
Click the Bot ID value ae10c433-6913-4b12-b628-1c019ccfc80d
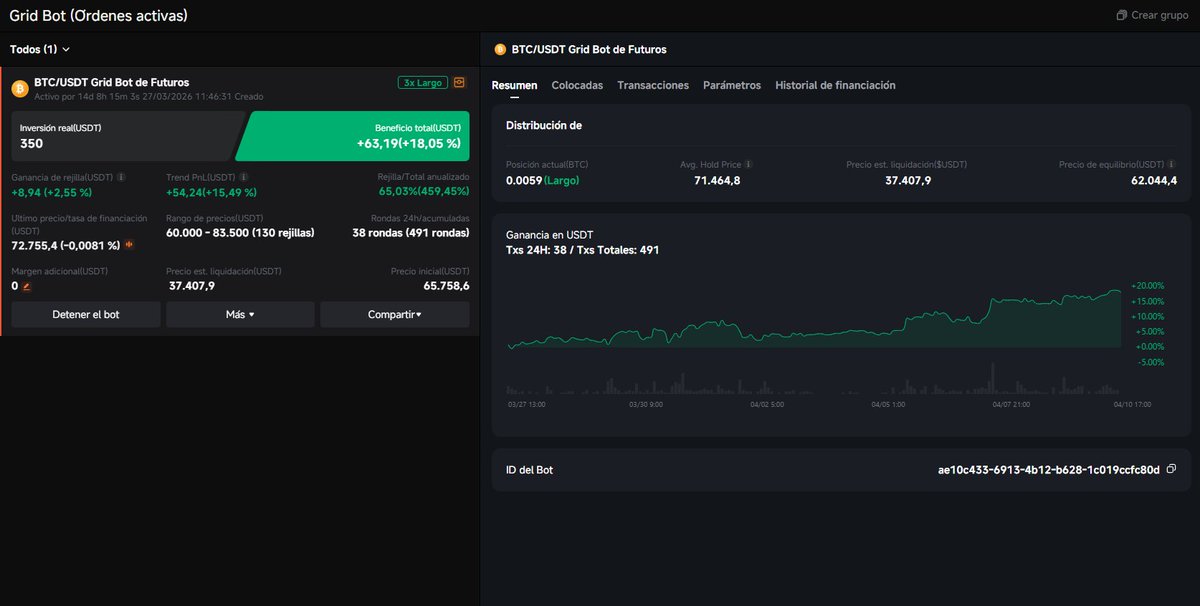[x=1049, y=470]
